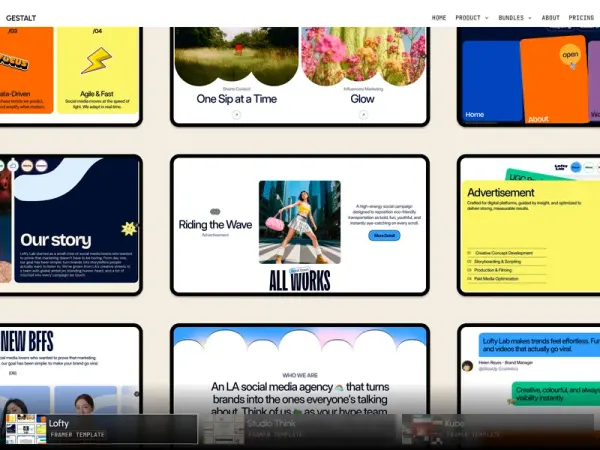Click the cloud circle icon in Our story preview
Screen dimensions: 600x450
pyautogui.click(x=13, y=165)
